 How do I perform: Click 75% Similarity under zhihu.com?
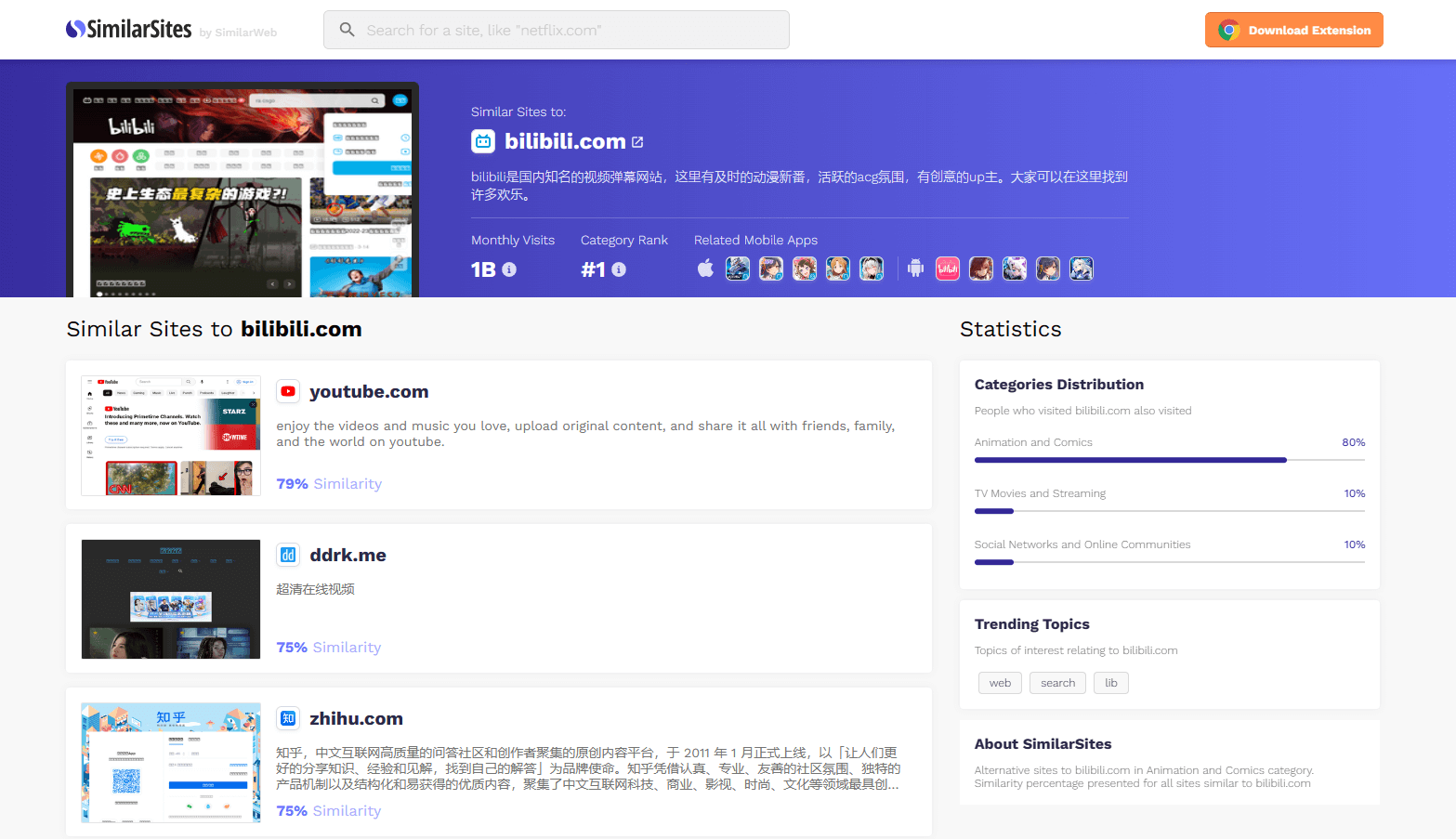(329, 811)
